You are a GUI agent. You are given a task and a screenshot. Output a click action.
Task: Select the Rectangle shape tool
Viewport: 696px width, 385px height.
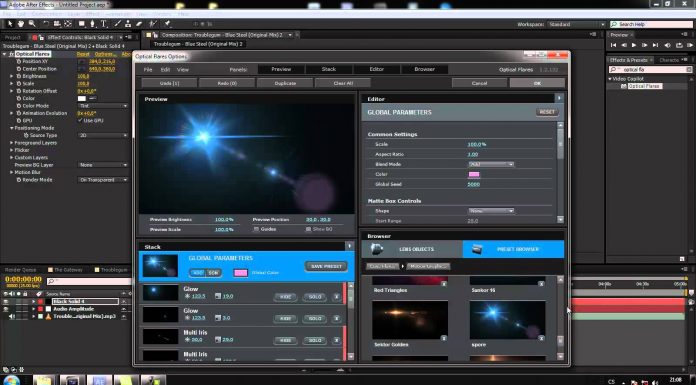82,24
